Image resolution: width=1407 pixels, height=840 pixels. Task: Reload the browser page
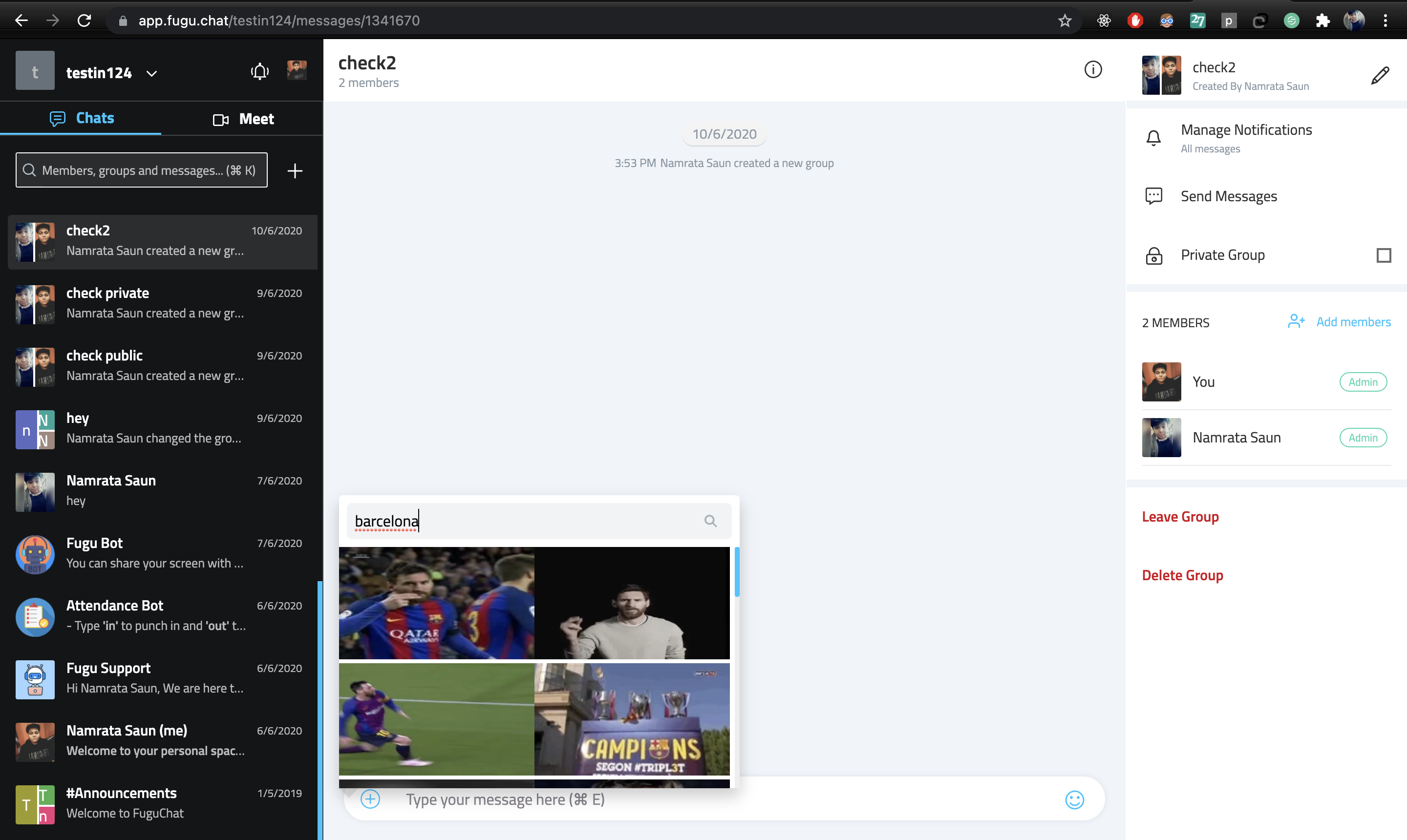pyautogui.click(x=85, y=21)
